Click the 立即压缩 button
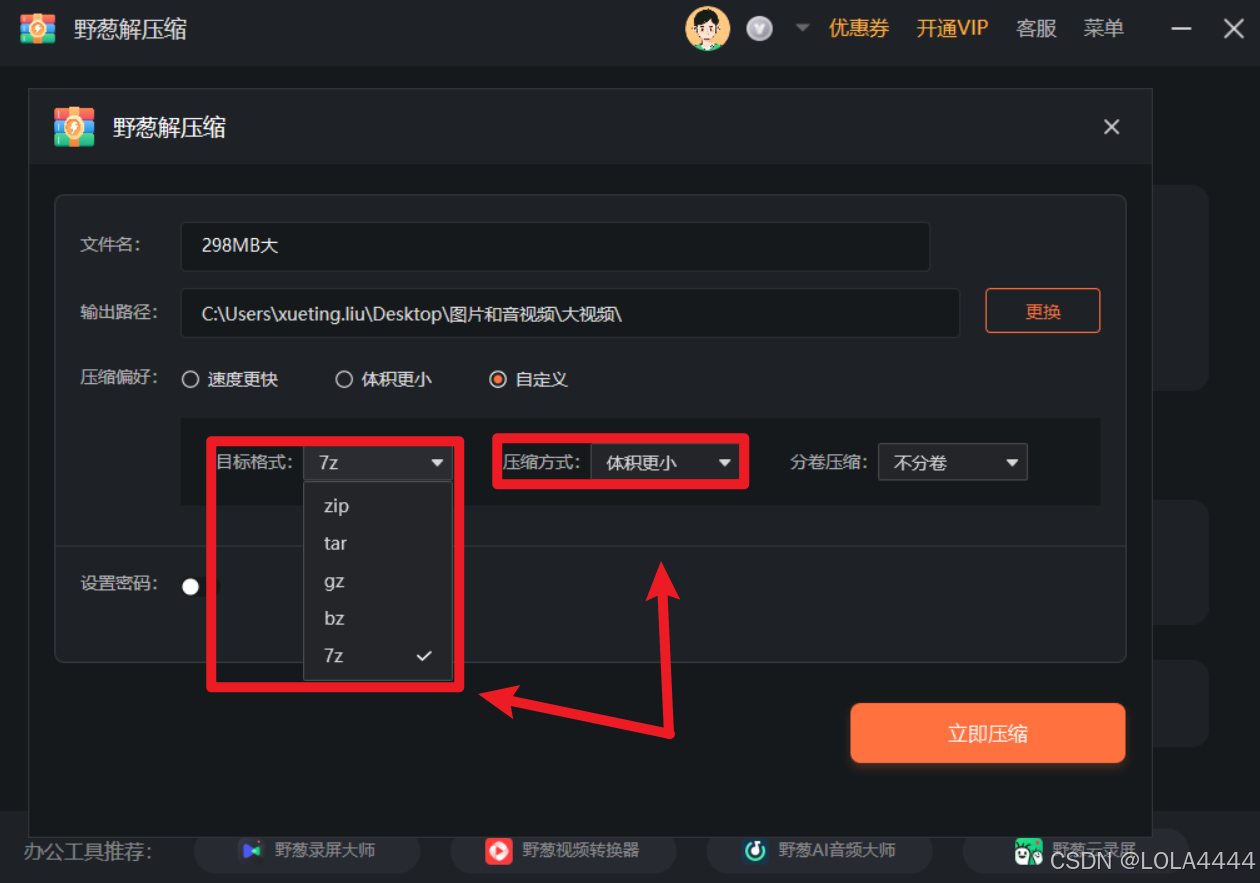The width and height of the screenshot is (1260, 883). click(x=988, y=733)
